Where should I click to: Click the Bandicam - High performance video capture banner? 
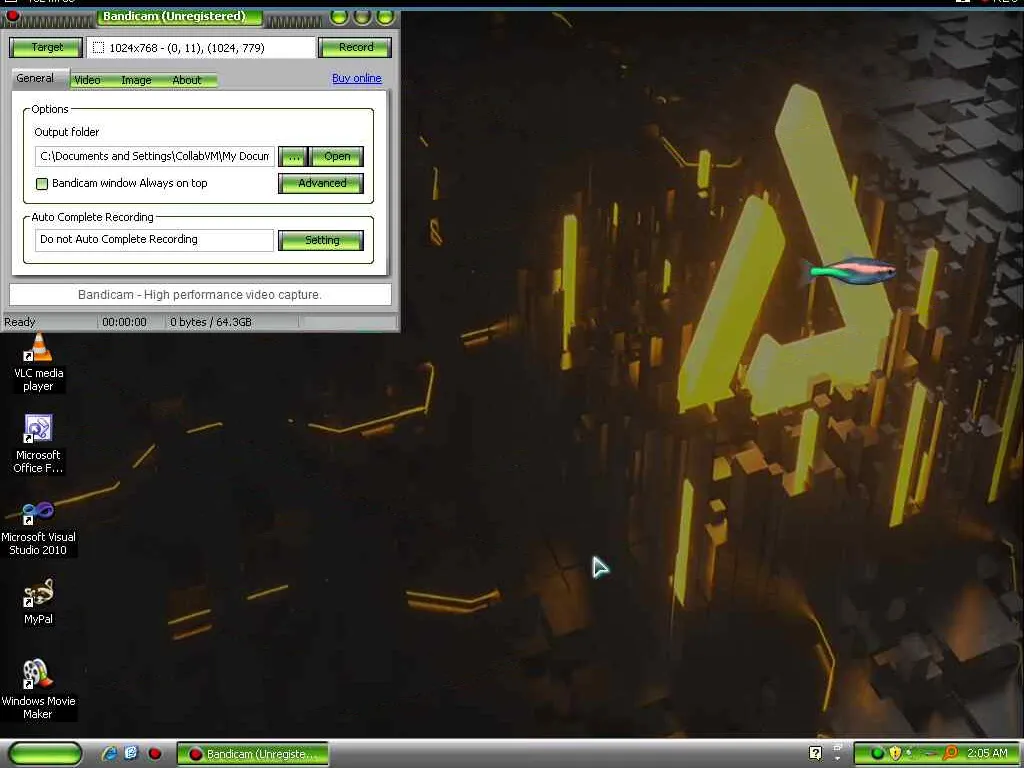[200, 295]
